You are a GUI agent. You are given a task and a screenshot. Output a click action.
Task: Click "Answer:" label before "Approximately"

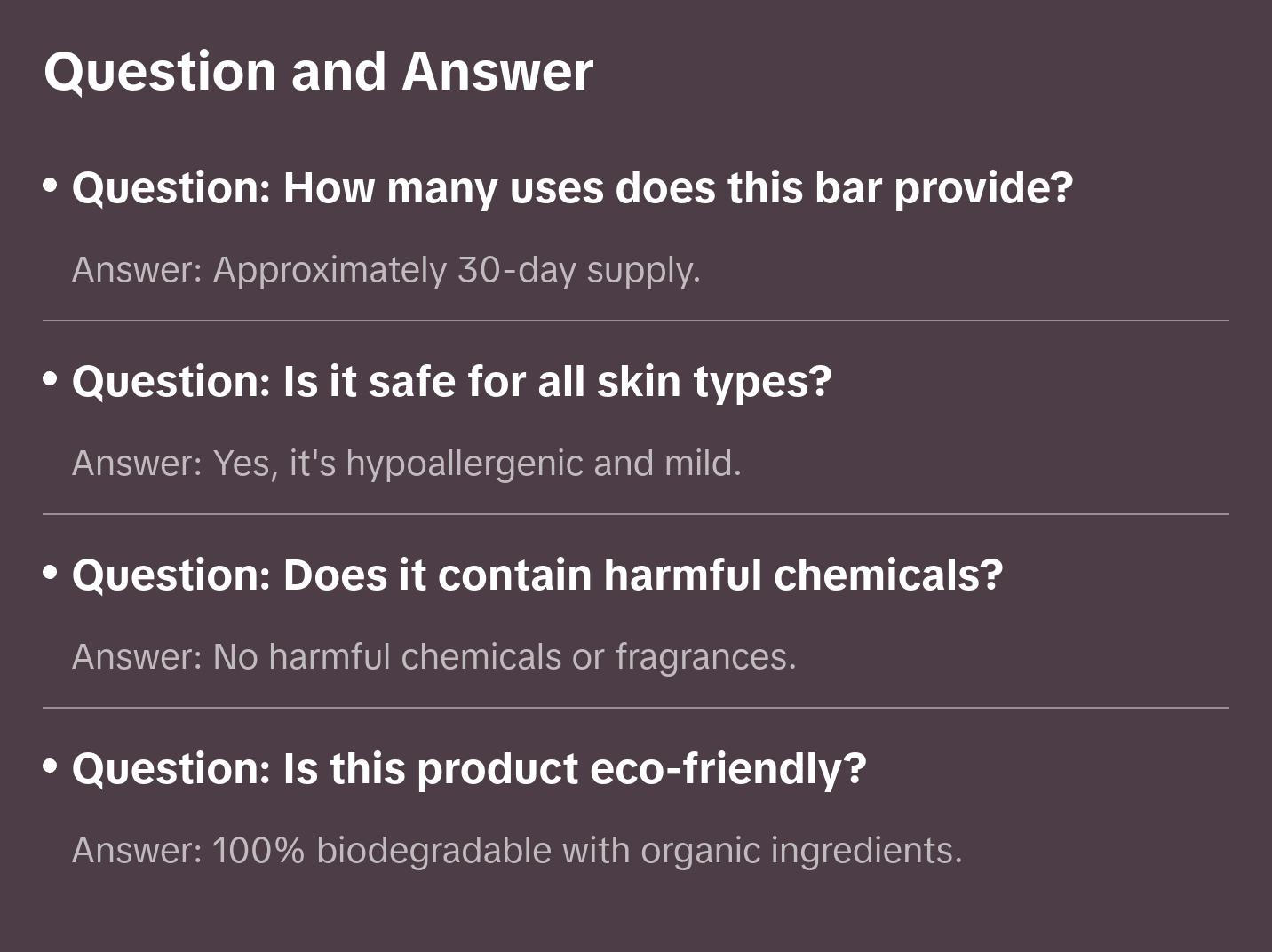tap(138, 270)
